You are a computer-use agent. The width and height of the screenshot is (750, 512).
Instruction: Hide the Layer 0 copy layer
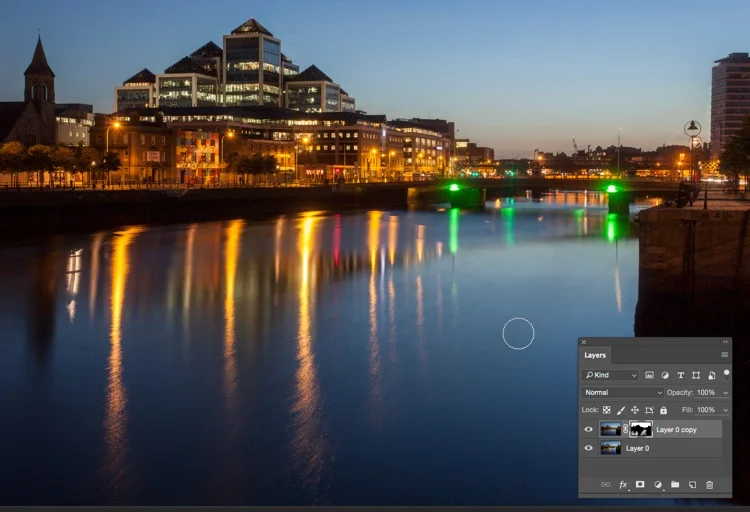coord(588,429)
